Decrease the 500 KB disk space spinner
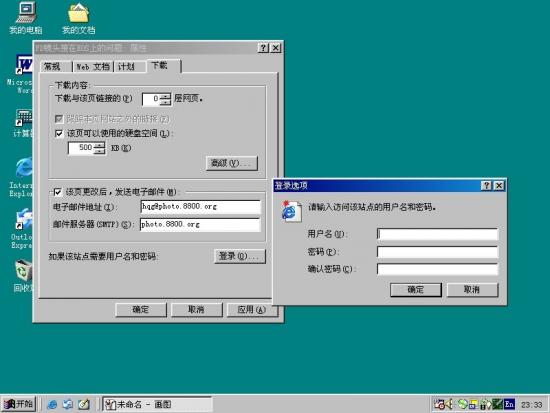This screenshot has height=413, width=550. [99, 151]
